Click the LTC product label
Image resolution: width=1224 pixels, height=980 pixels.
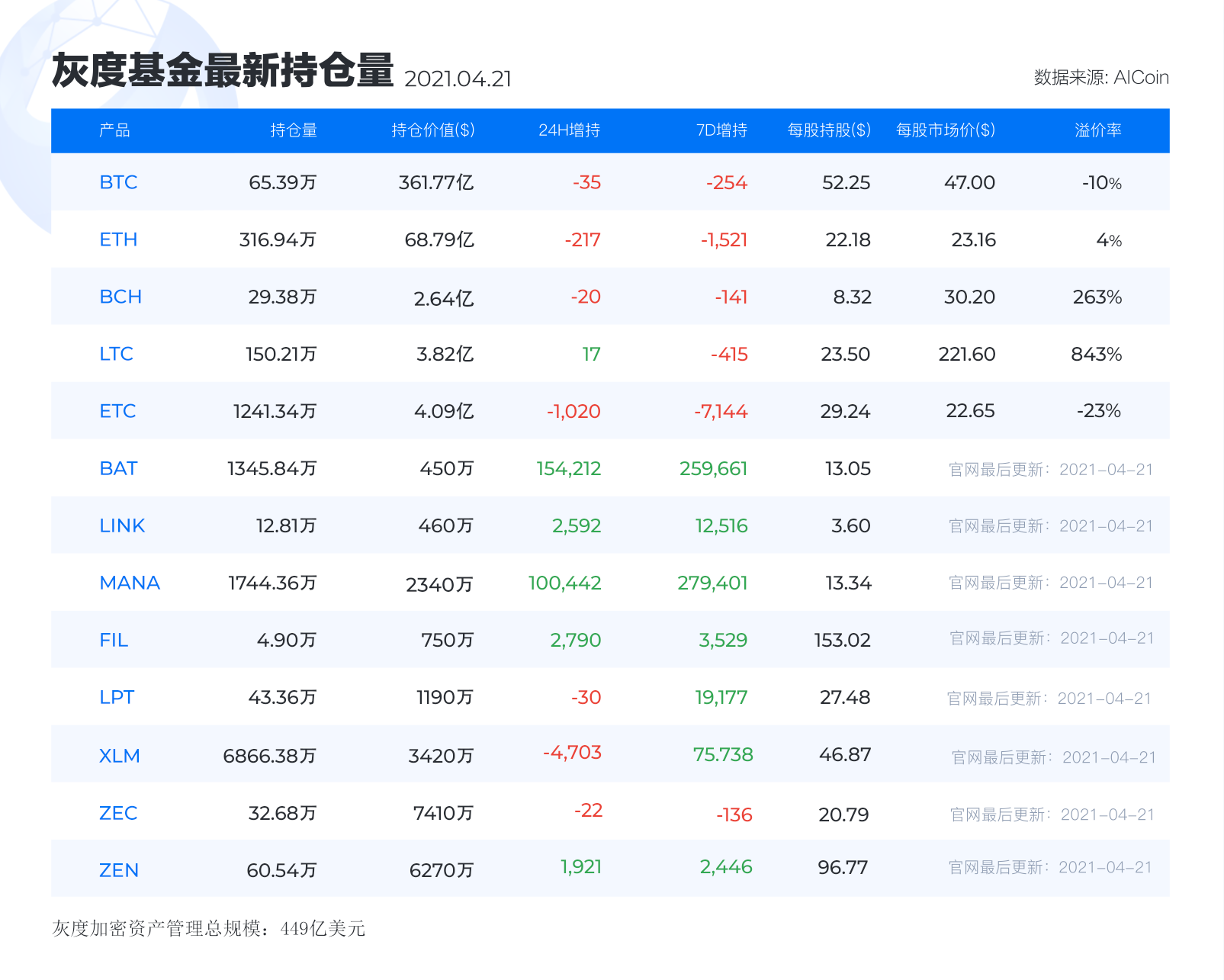point(117,353)
